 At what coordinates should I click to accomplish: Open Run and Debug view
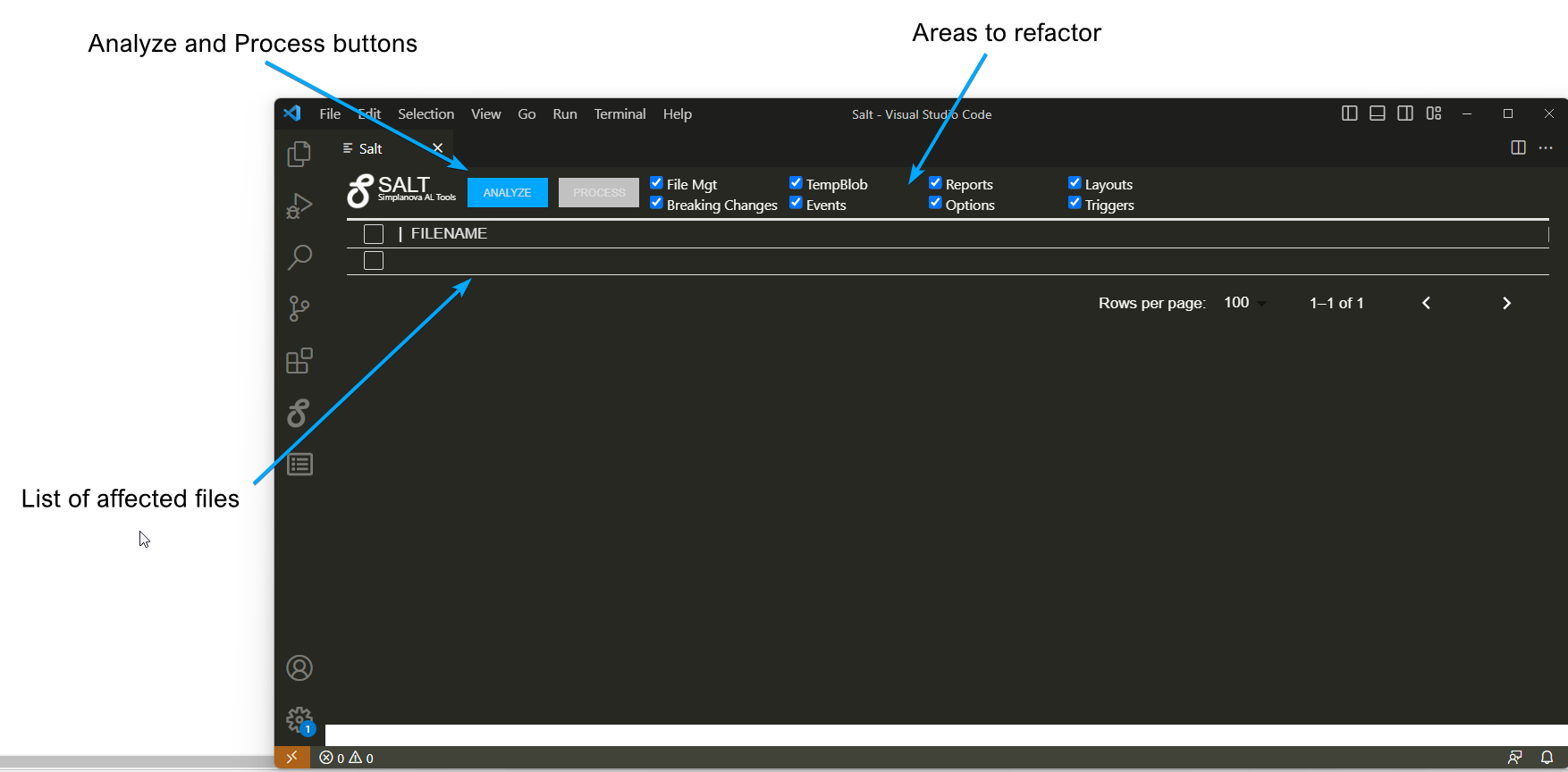pyautogui.click(x=299, y=206)
